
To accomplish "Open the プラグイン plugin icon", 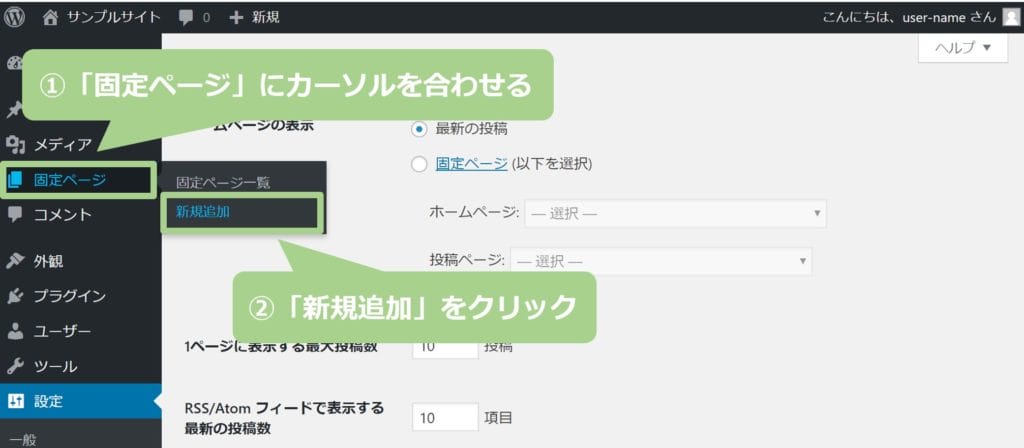I will (15, 296).
